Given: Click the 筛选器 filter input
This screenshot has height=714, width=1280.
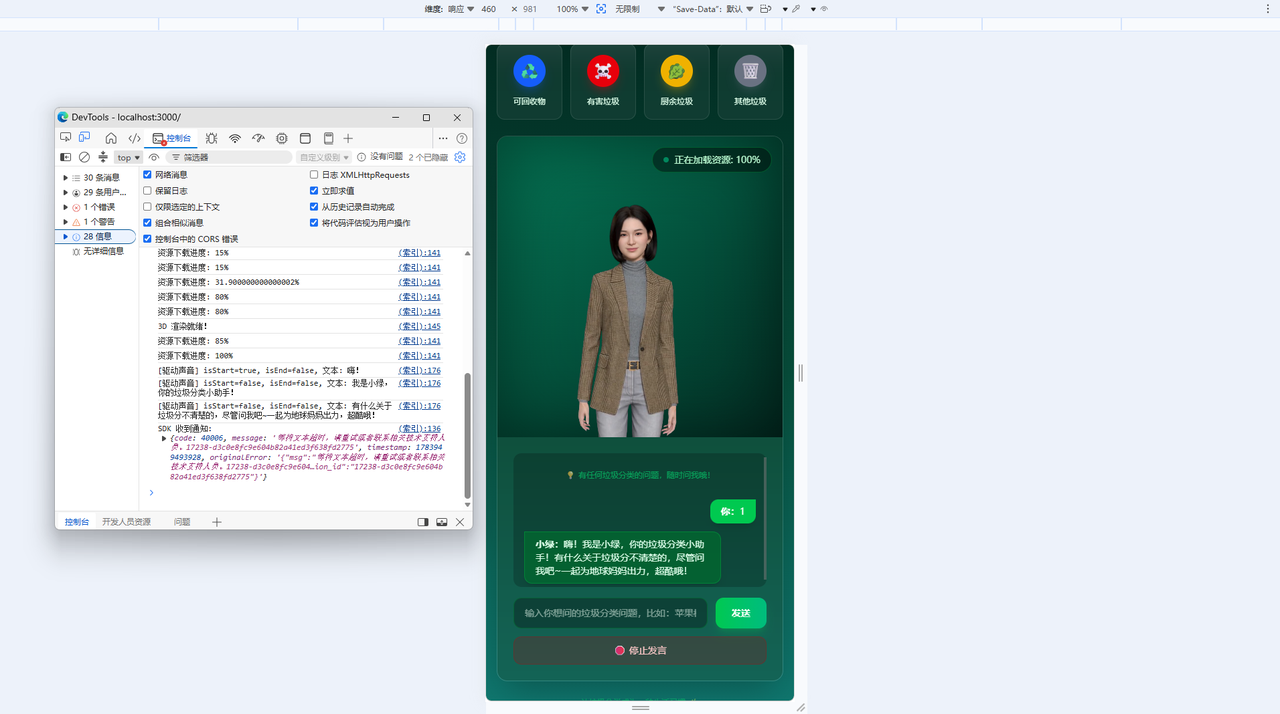Looking at the screenshot, I should click(x=228, y=157).
